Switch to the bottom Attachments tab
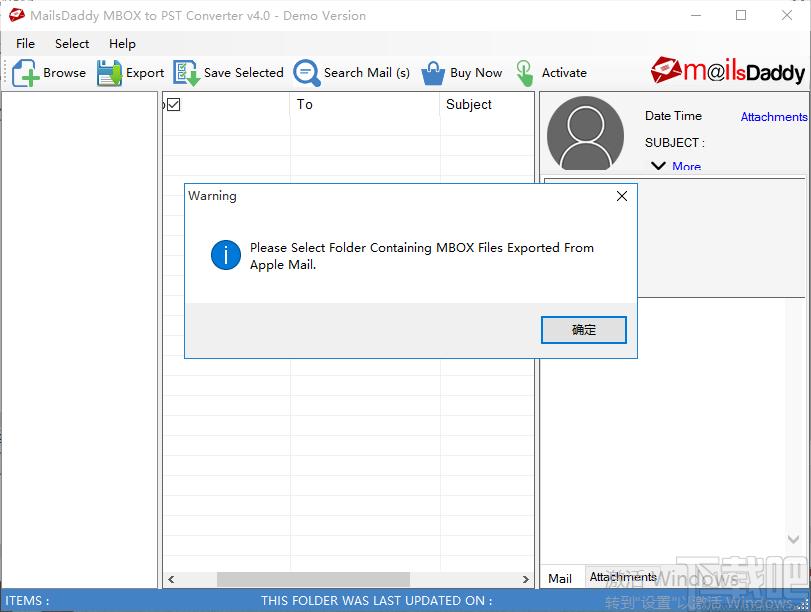The image size is (811, 612). pos(622,577)
